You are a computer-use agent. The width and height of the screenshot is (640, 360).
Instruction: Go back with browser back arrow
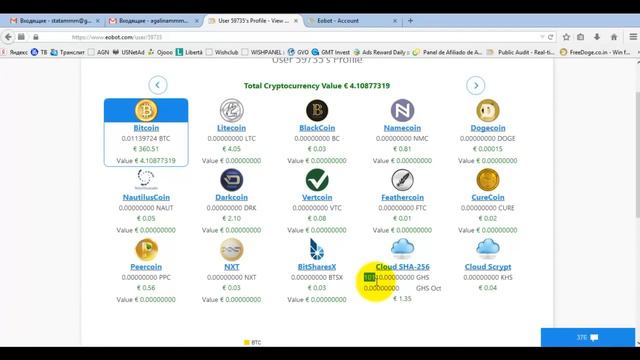[8, 37]
